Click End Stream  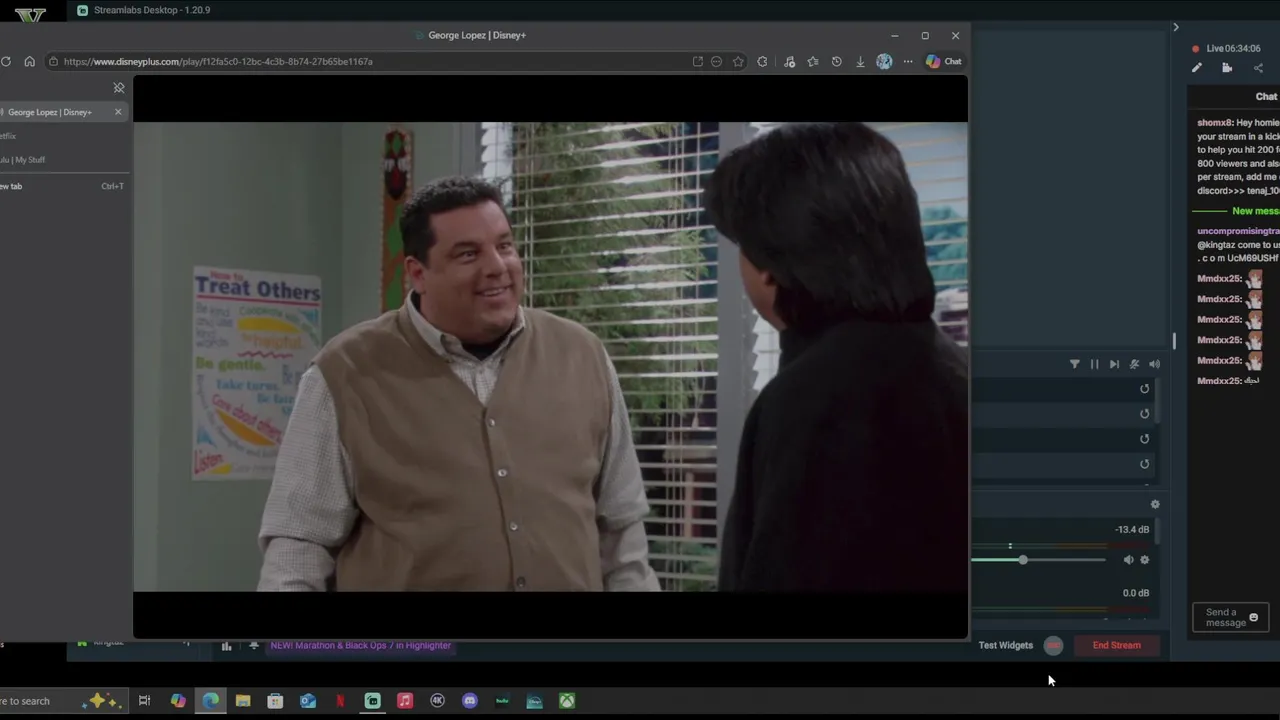point(1116,645)
